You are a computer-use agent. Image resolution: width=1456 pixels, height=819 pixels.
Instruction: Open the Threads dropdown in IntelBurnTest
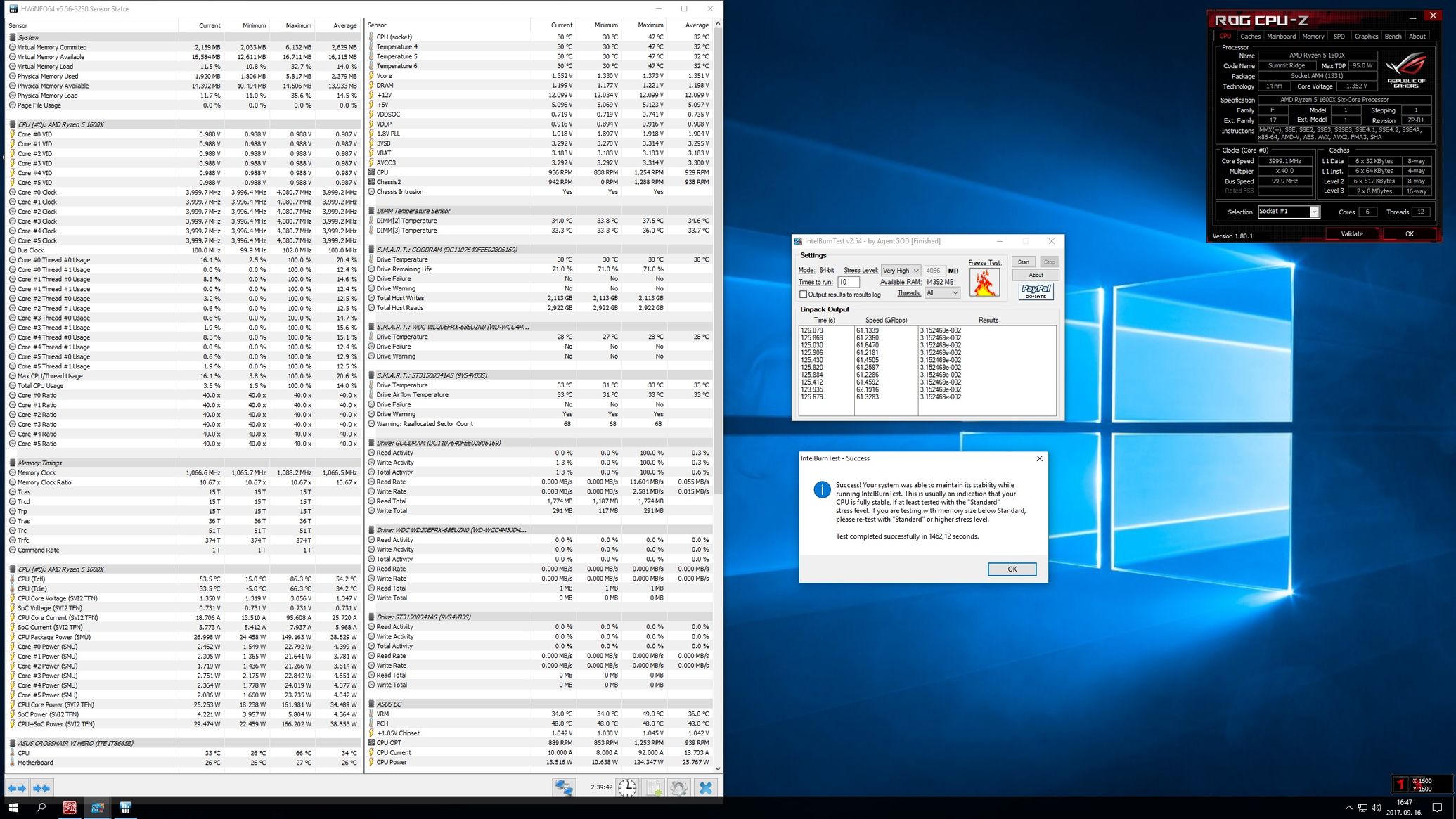[x=942, y=293]
